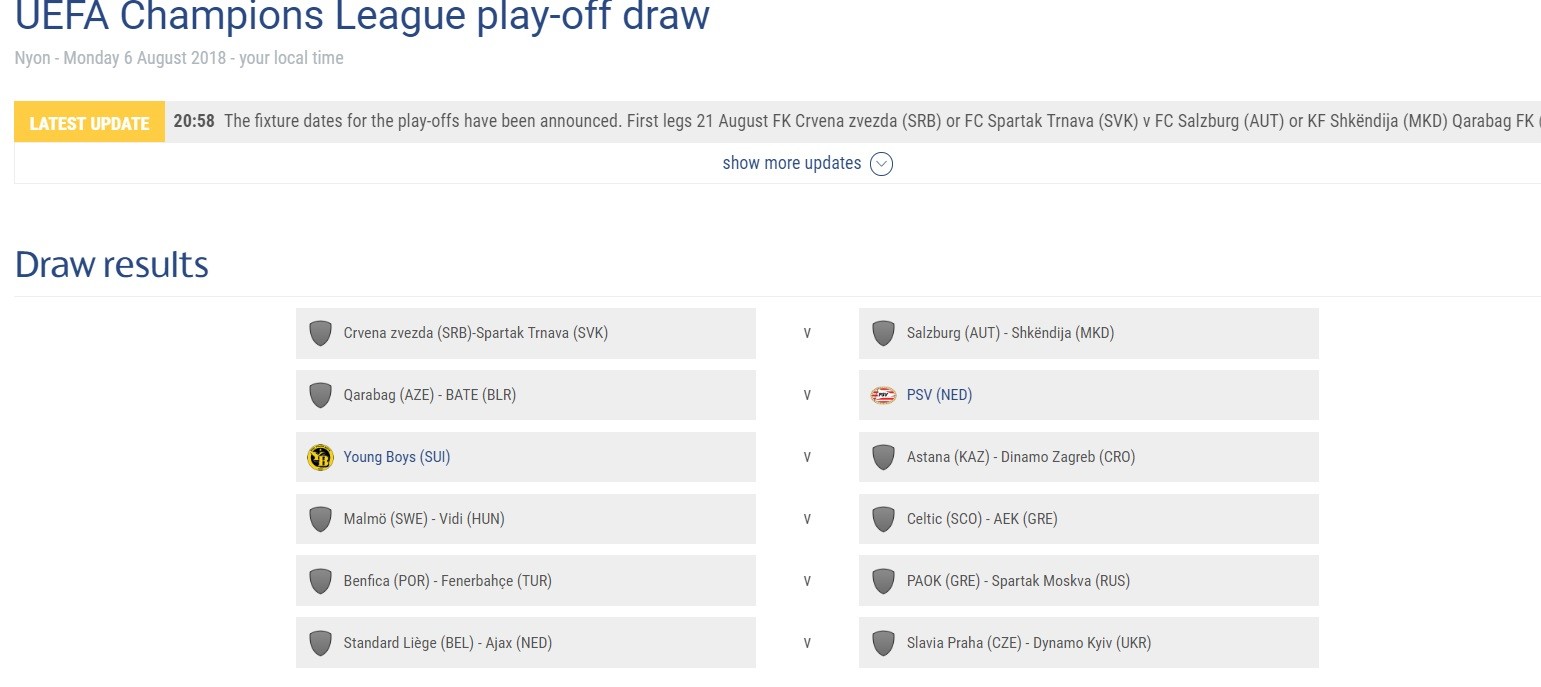Click the shield icon beside Malmö - Vidi
The image size is (1541, 687).
click(320, 519)
